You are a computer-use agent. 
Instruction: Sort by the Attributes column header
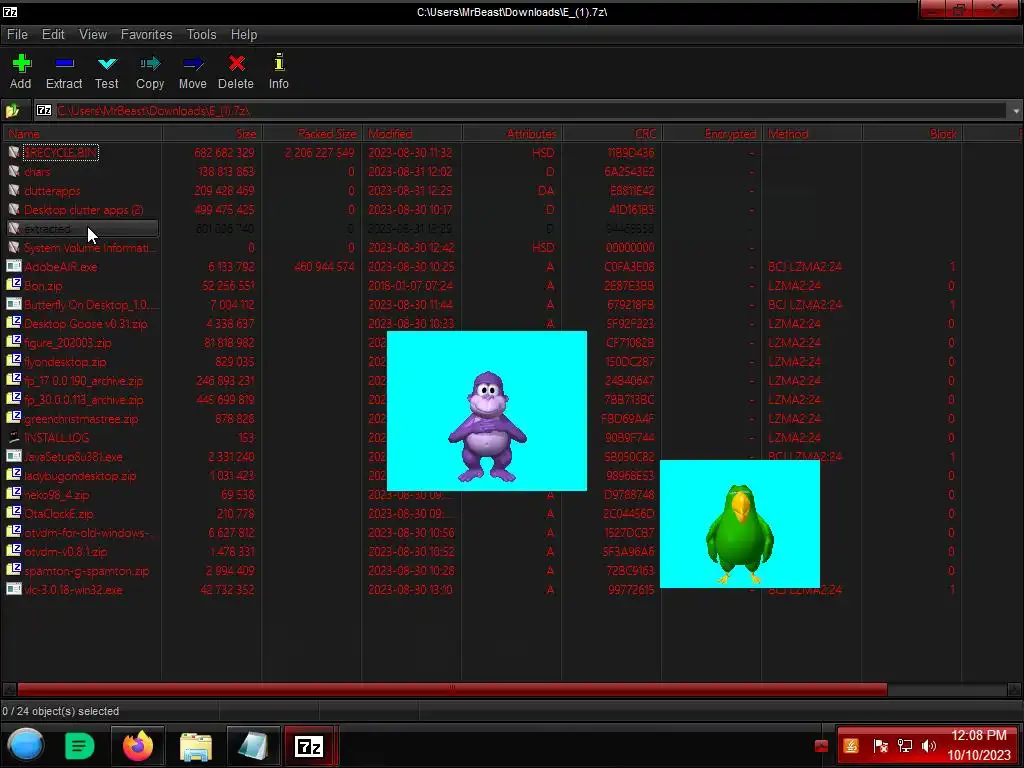[x=512, y=134]
